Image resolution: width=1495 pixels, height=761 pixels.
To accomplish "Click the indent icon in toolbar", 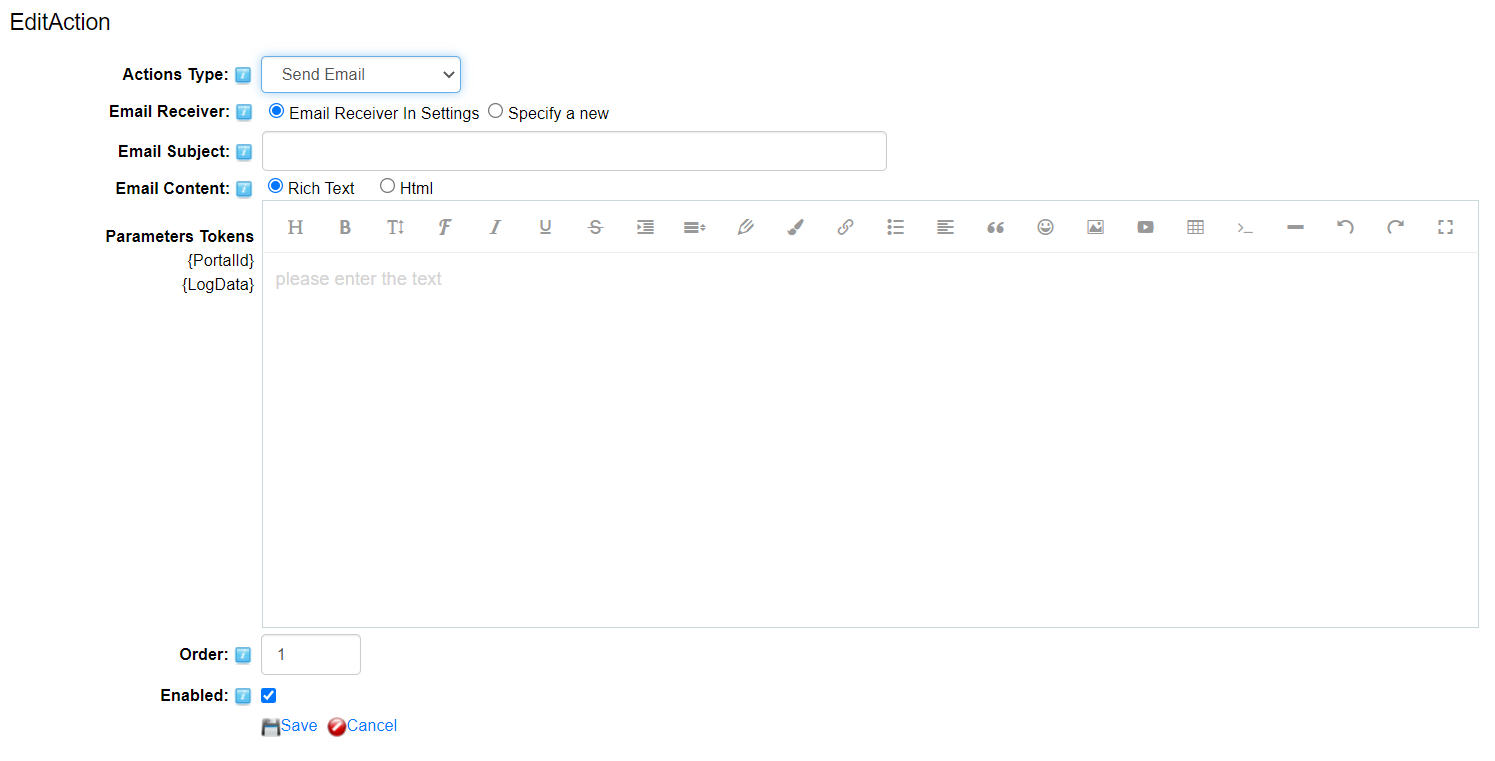I will click(645, 227).
